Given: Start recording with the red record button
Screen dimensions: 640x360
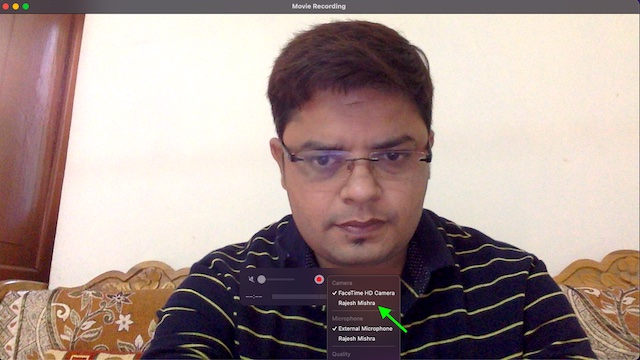Looking at the screenshot, I should [319, 279].
